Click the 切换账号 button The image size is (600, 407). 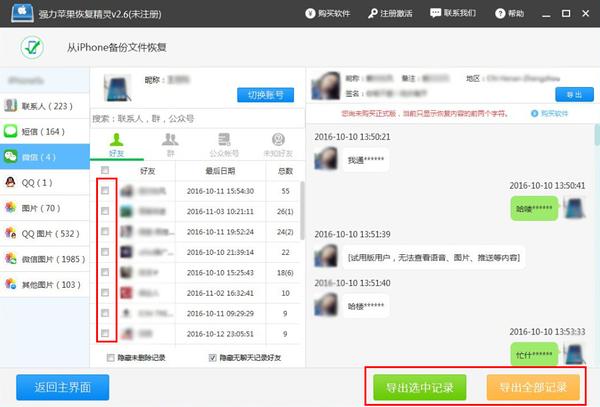click(265, 95)
